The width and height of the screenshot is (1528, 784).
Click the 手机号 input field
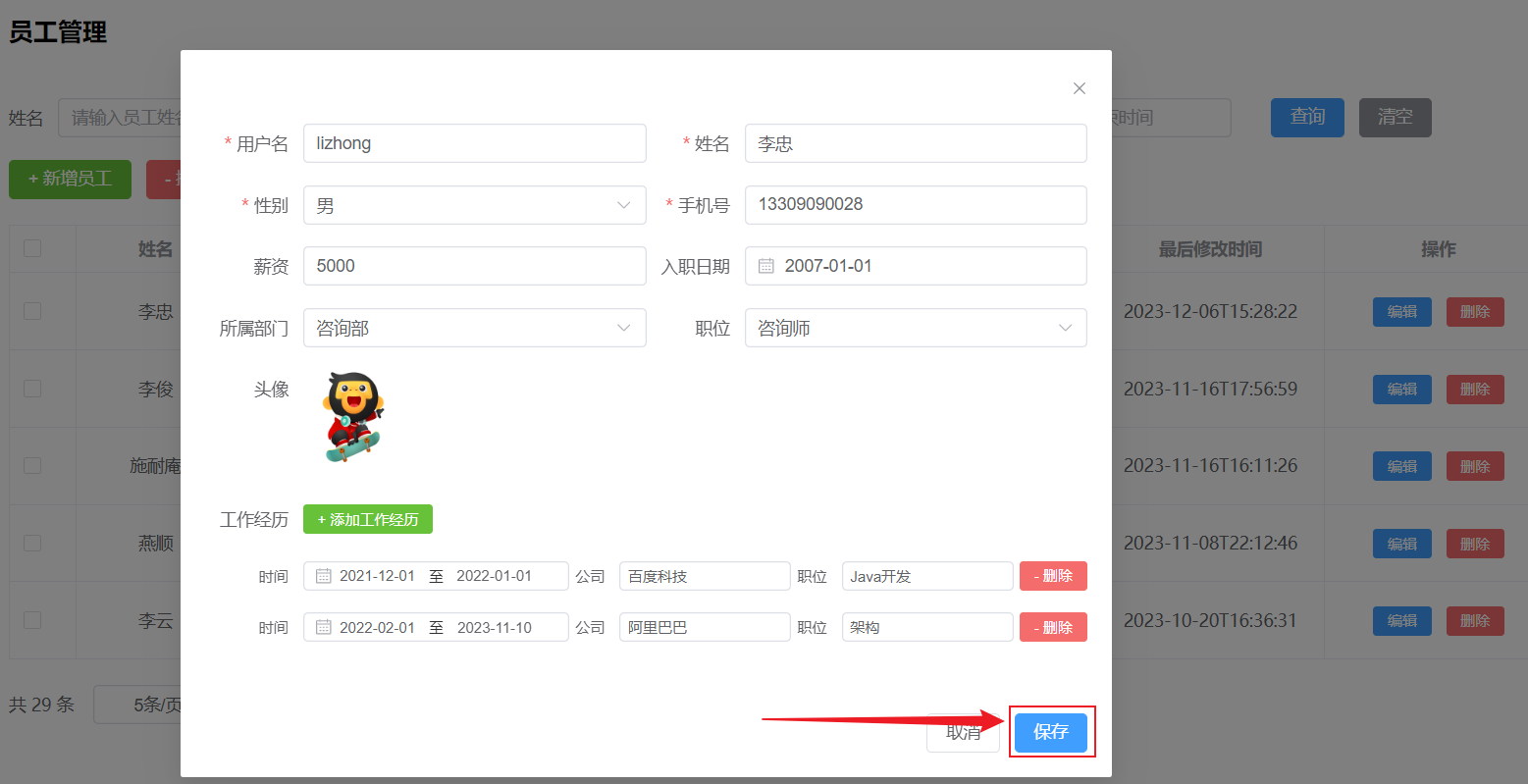point(916,205)
